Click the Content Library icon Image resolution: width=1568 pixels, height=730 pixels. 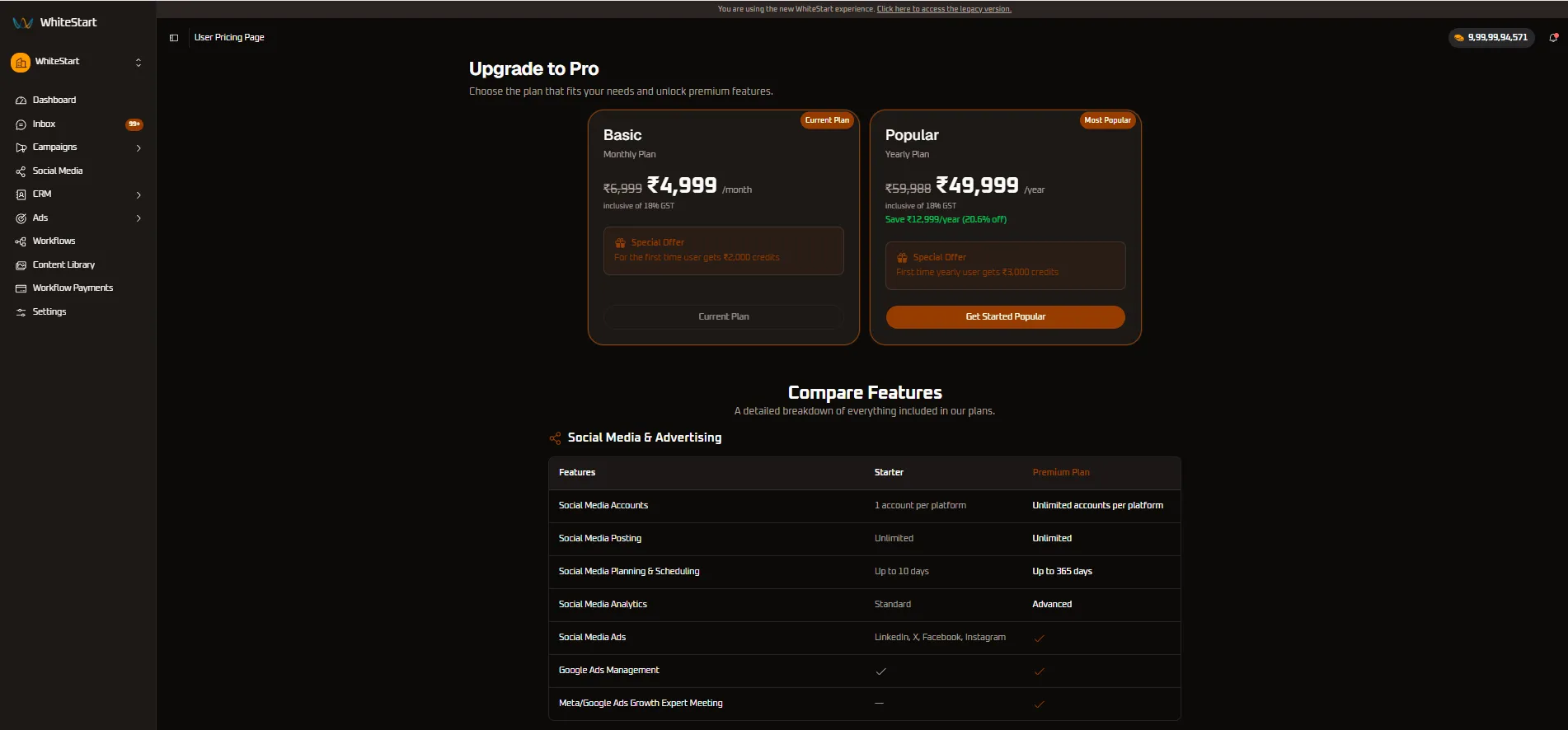coord(21,265)
